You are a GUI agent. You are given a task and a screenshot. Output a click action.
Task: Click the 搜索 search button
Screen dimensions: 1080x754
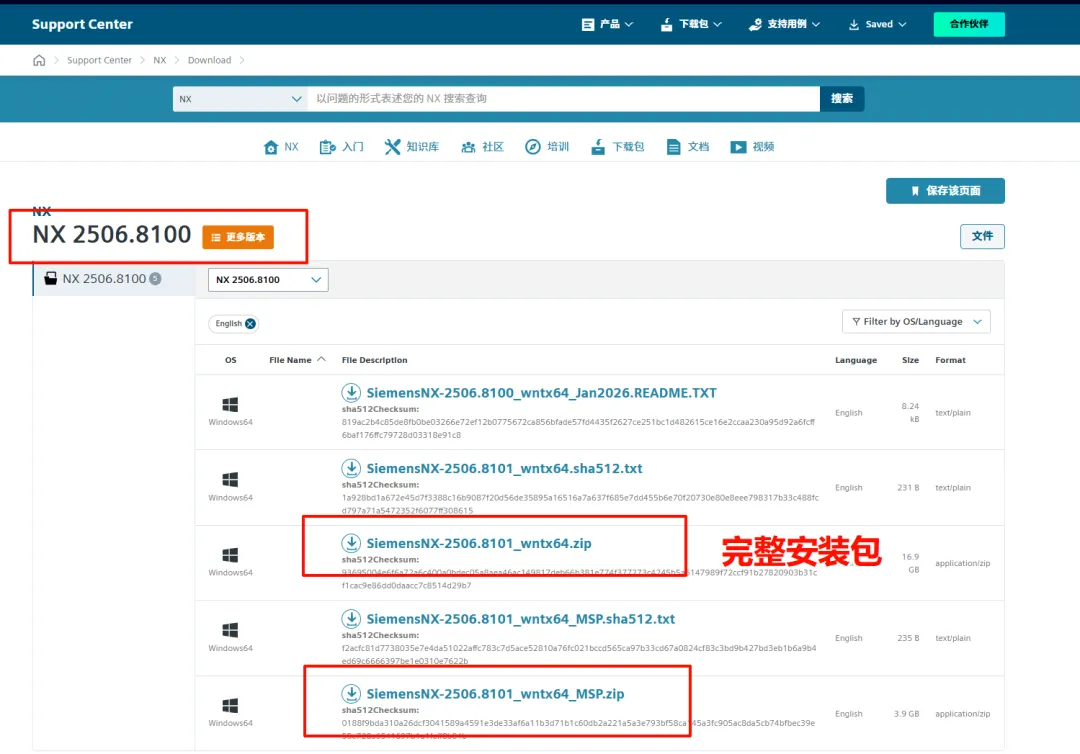tap(842, 98)
